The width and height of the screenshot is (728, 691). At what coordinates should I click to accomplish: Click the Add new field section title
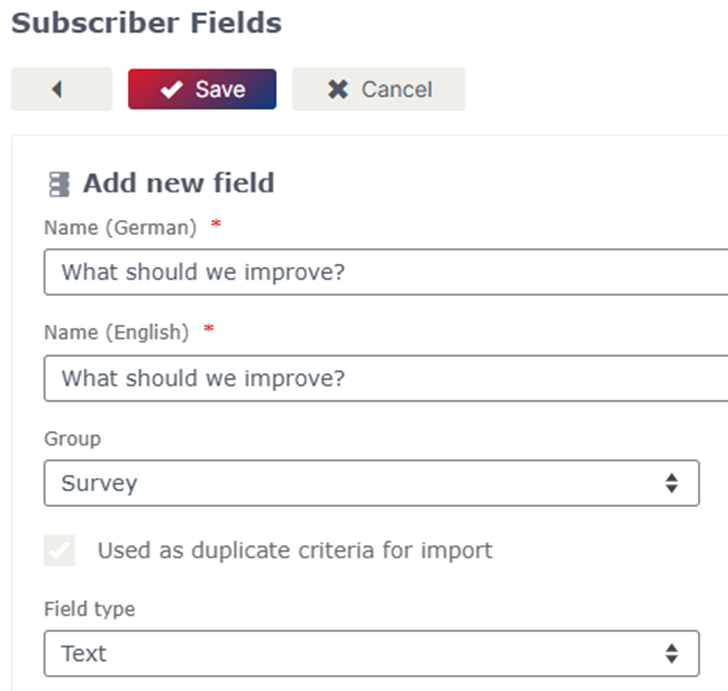tap(179, 183)
